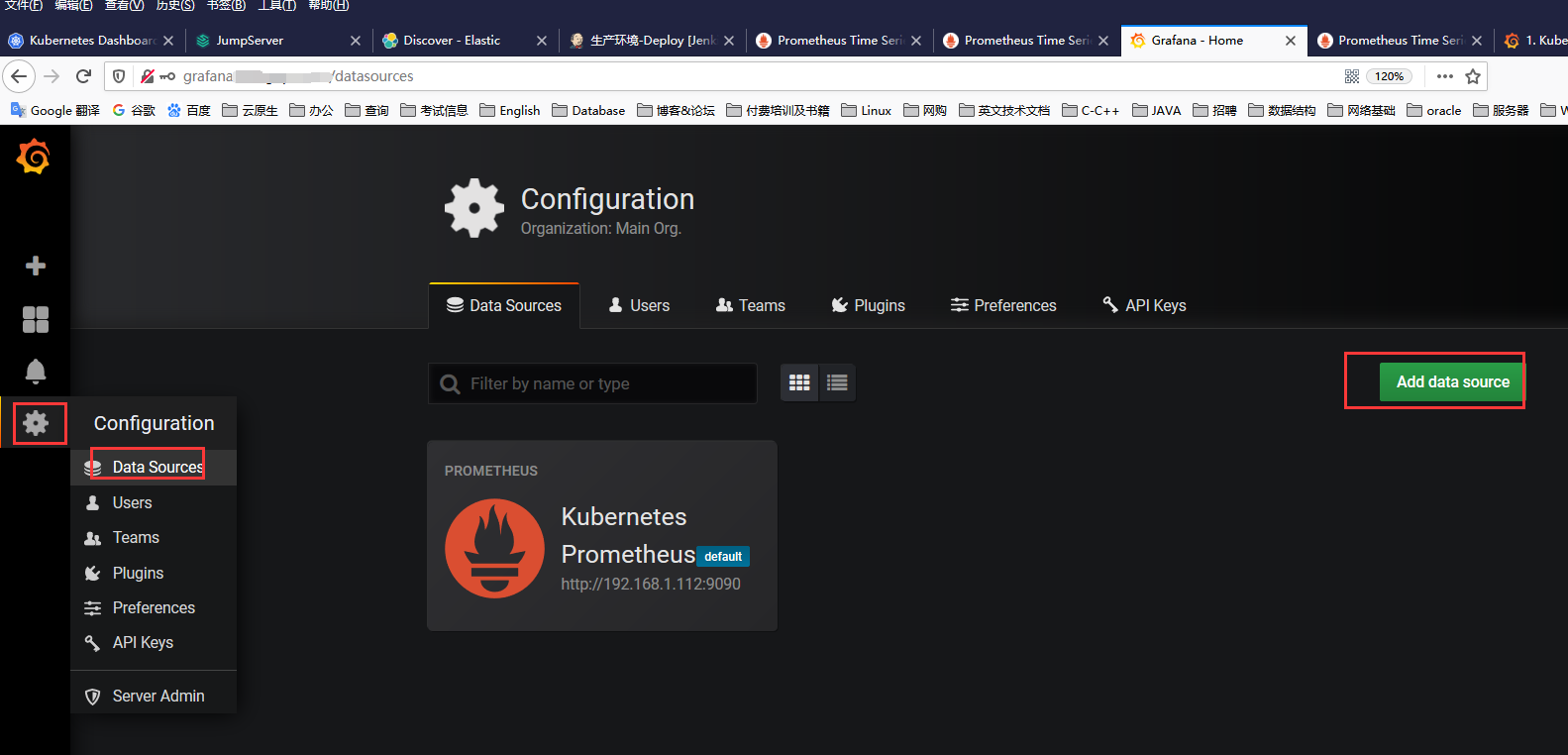Expand the oracle bookmark folder
This screenshot has height=755, width=1568.
click(x=1434, y=110)
